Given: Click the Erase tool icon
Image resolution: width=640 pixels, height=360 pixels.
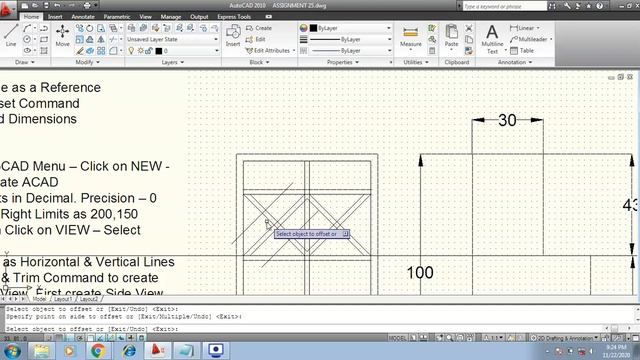Looking at the screenshot, I should tap(80, 51).
